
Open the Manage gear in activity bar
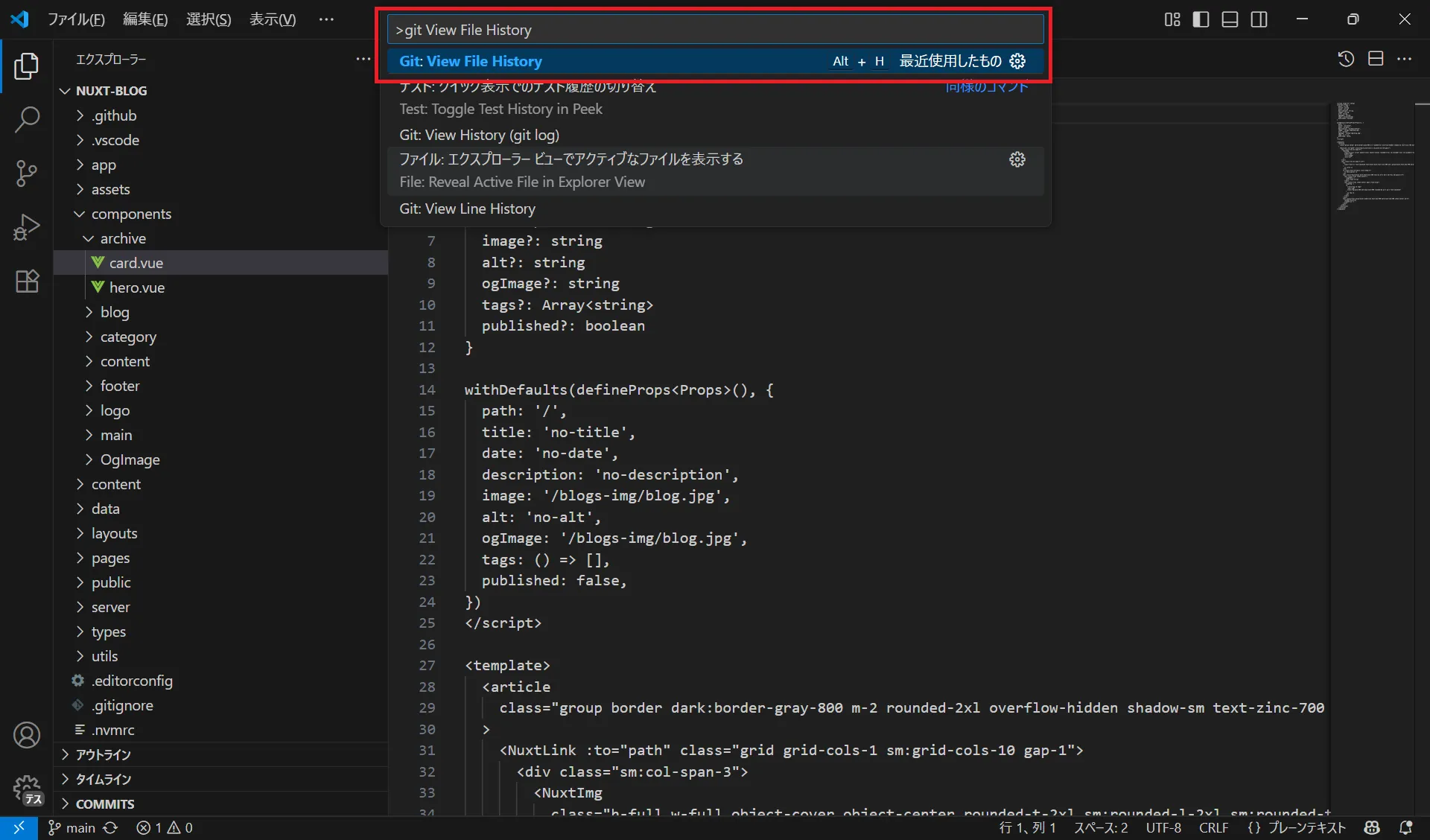click(27, 789)
